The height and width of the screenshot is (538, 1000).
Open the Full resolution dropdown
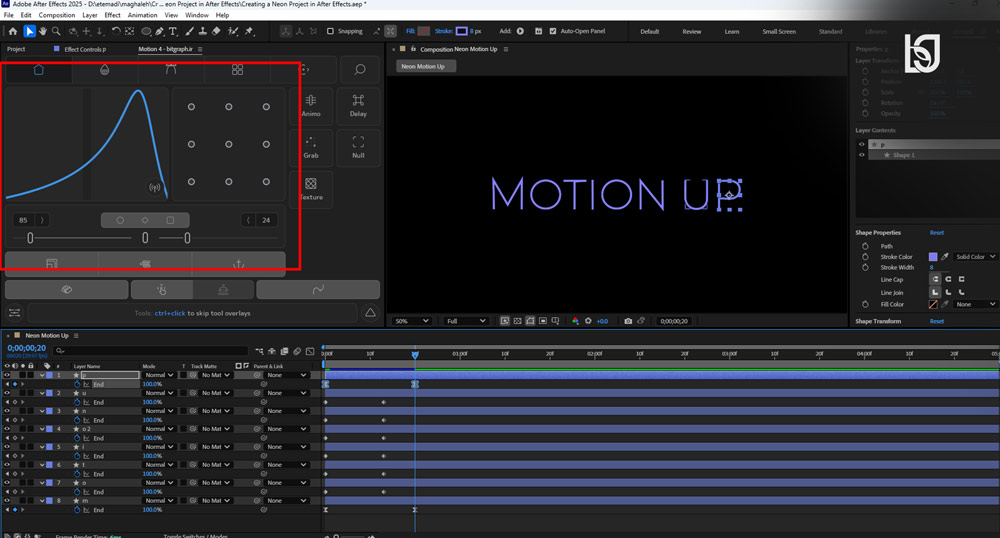coord(466,321)
